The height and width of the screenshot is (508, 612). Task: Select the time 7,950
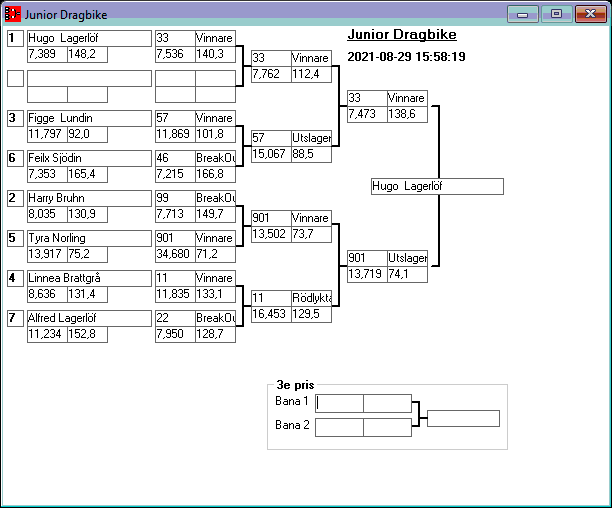(x=175, y=334)
